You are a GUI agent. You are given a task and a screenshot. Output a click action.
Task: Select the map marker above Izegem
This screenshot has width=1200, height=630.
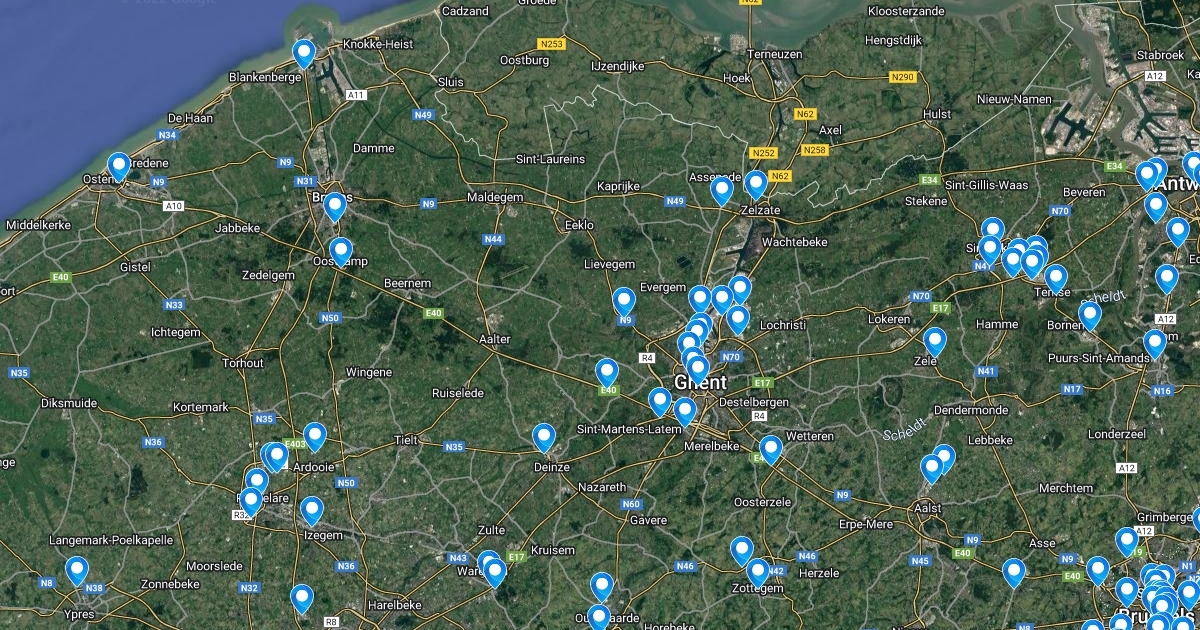pyautogui.click(x=312, y=510)
